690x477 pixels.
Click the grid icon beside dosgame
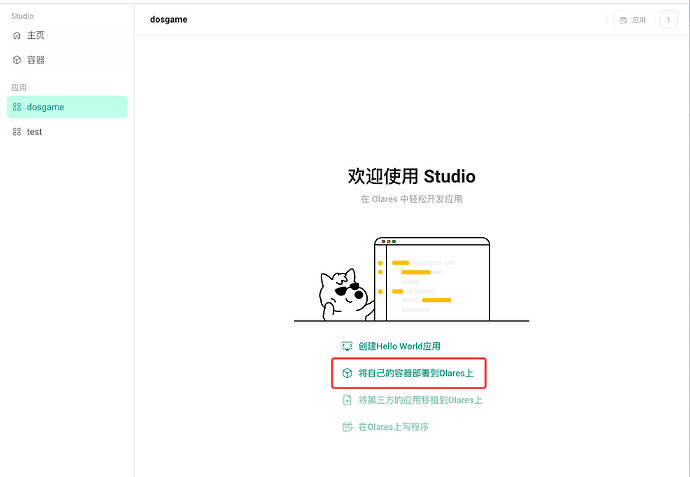(17, 107)
